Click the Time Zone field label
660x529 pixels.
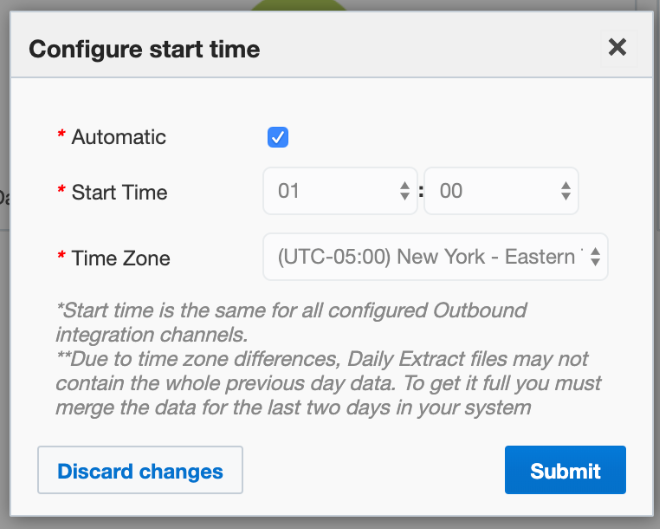tap(121, 258)
